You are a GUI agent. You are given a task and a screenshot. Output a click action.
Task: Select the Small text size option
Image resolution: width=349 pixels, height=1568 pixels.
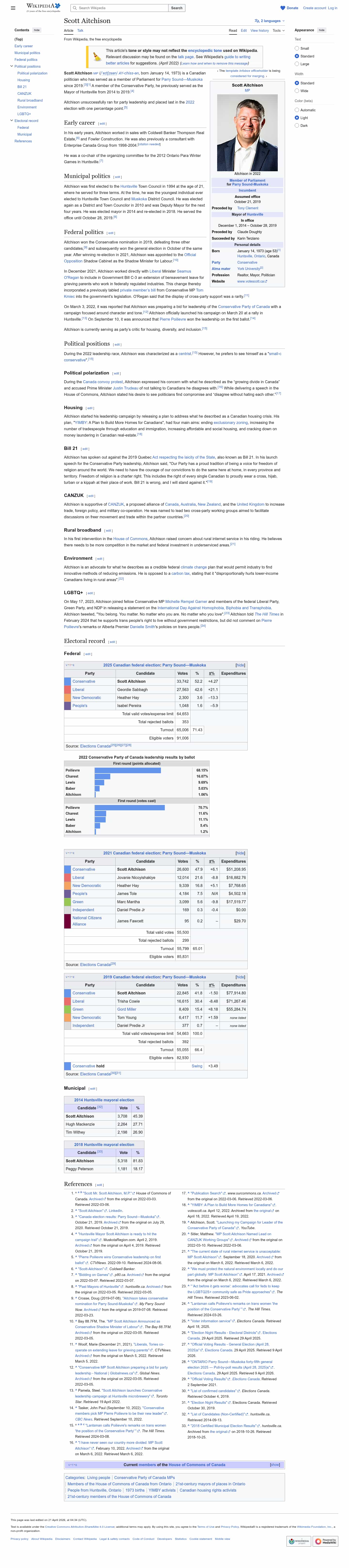[297, 48]
